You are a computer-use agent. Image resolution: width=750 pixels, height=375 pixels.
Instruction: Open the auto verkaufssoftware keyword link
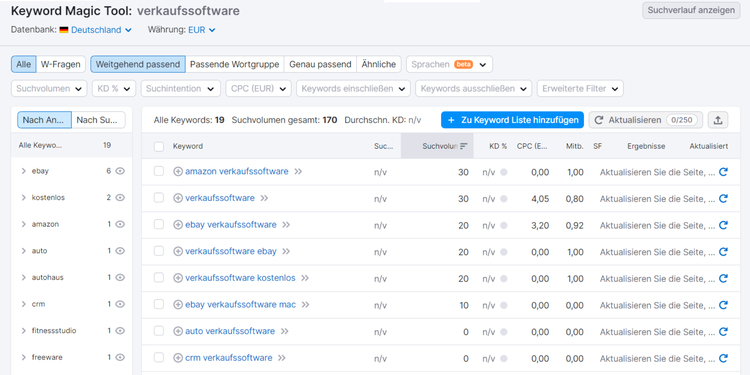pos(230,331)
